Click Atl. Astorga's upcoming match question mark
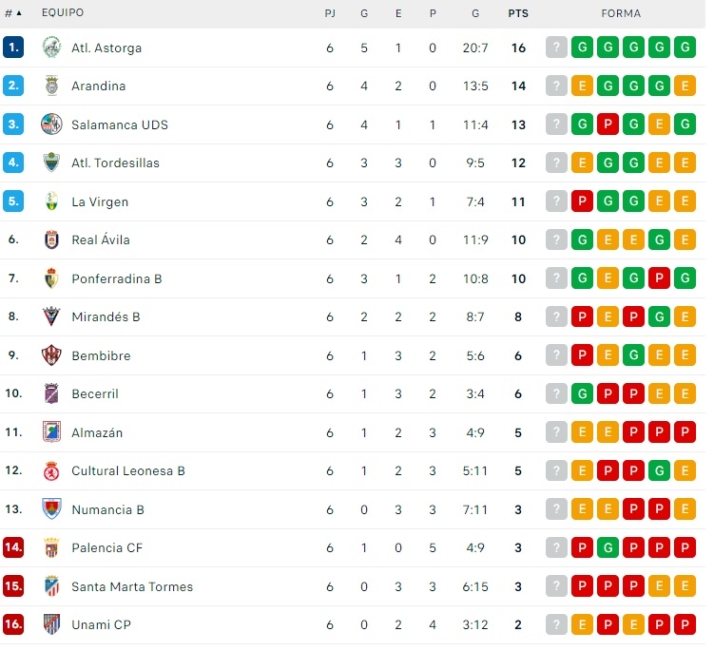 click(556, 47)
